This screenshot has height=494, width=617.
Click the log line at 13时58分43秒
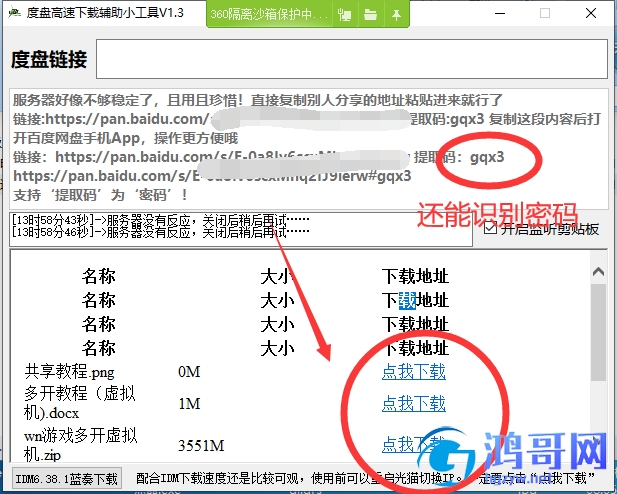[161, 220]
